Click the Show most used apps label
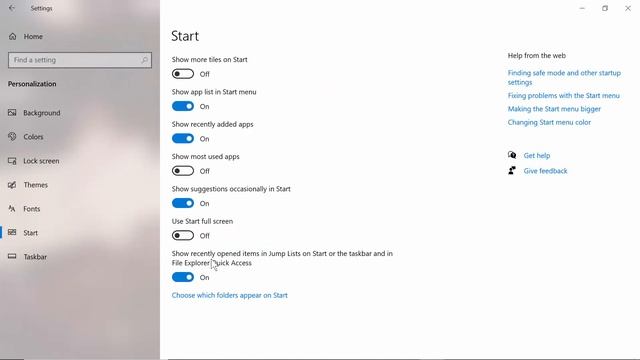This screenshot has height=360, width=640. 206,156
